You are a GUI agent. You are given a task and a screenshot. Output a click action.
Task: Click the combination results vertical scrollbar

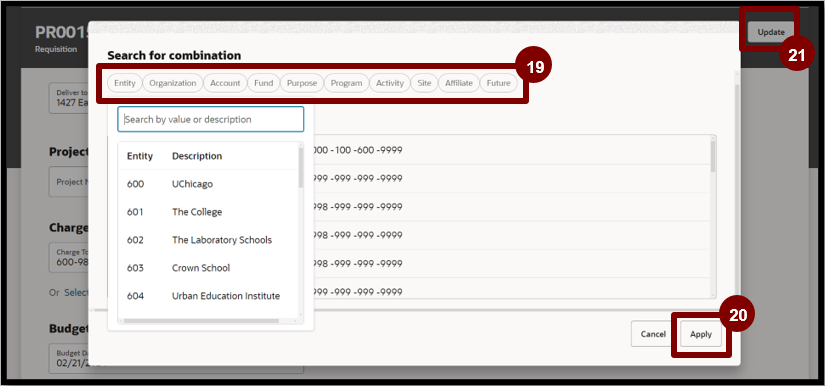pyautogui.click(x=713, y=156)
